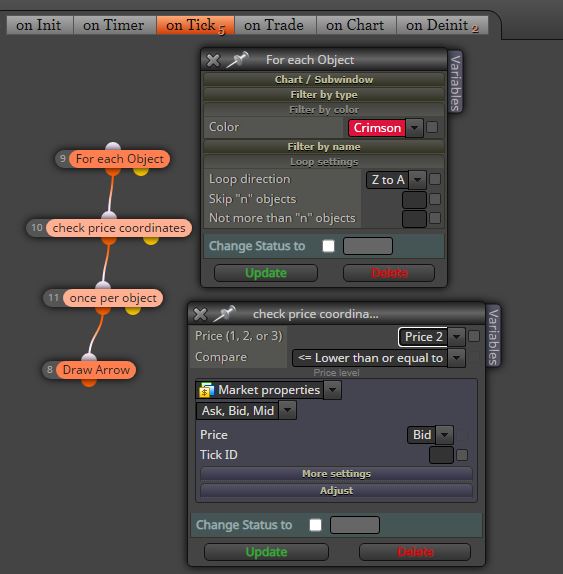This screenshot has width=563, height=574.
Task: Expand the Chart / Subwindow section
Action: click(x=324, y=79)
